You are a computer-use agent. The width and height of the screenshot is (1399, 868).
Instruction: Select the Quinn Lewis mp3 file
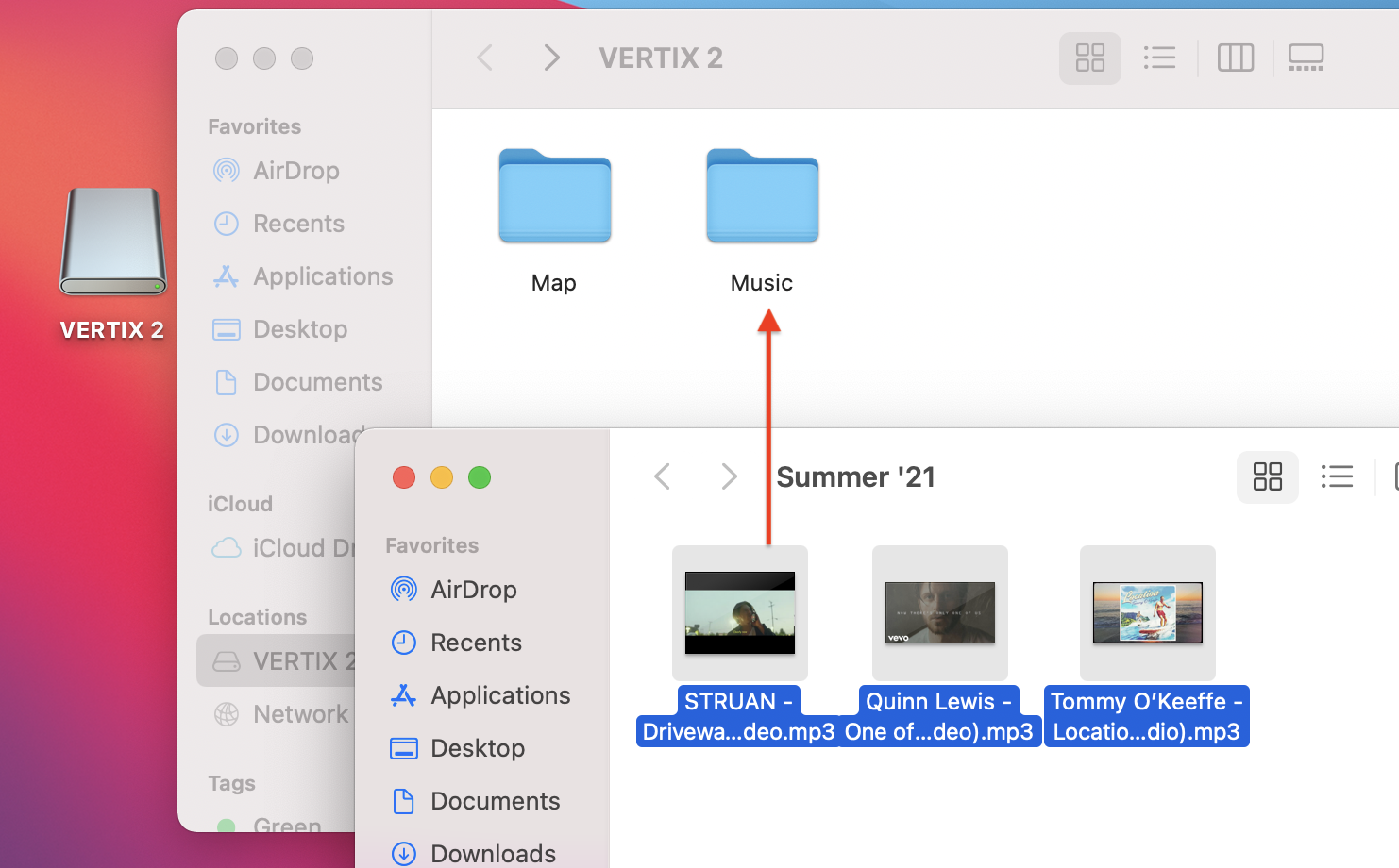[x=939, y=613]
